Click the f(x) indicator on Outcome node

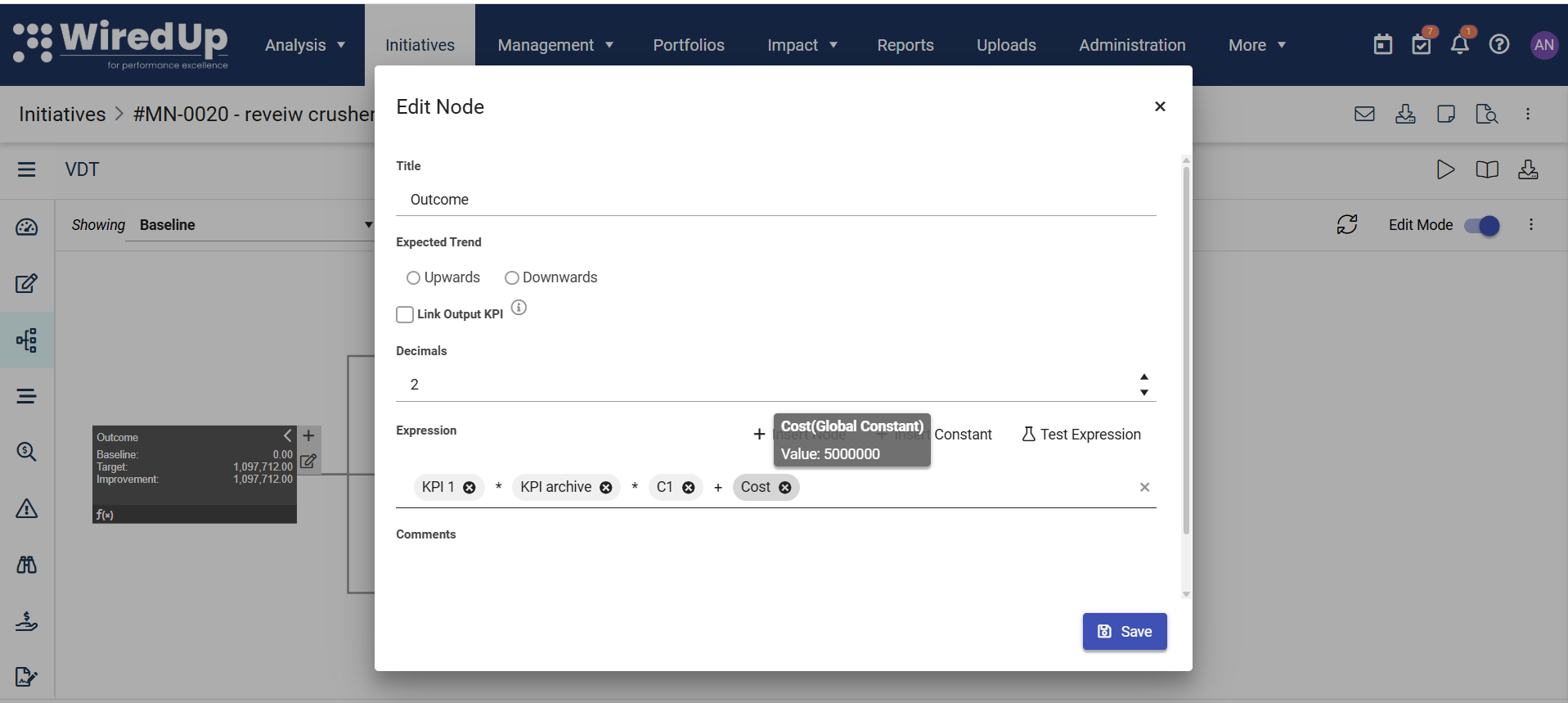[105, 515]
